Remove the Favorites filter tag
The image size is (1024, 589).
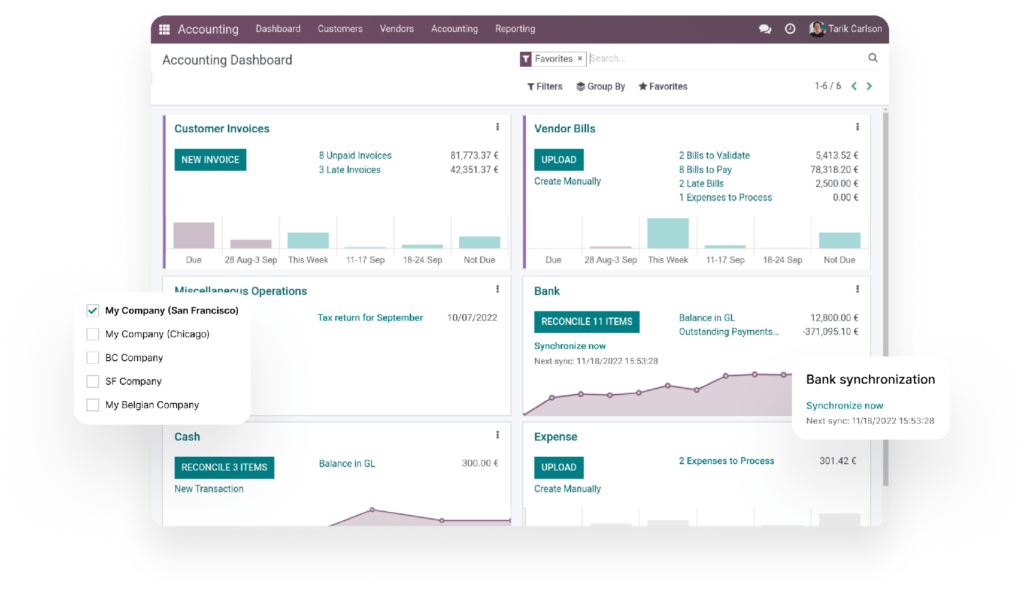[x=579, y=59]
